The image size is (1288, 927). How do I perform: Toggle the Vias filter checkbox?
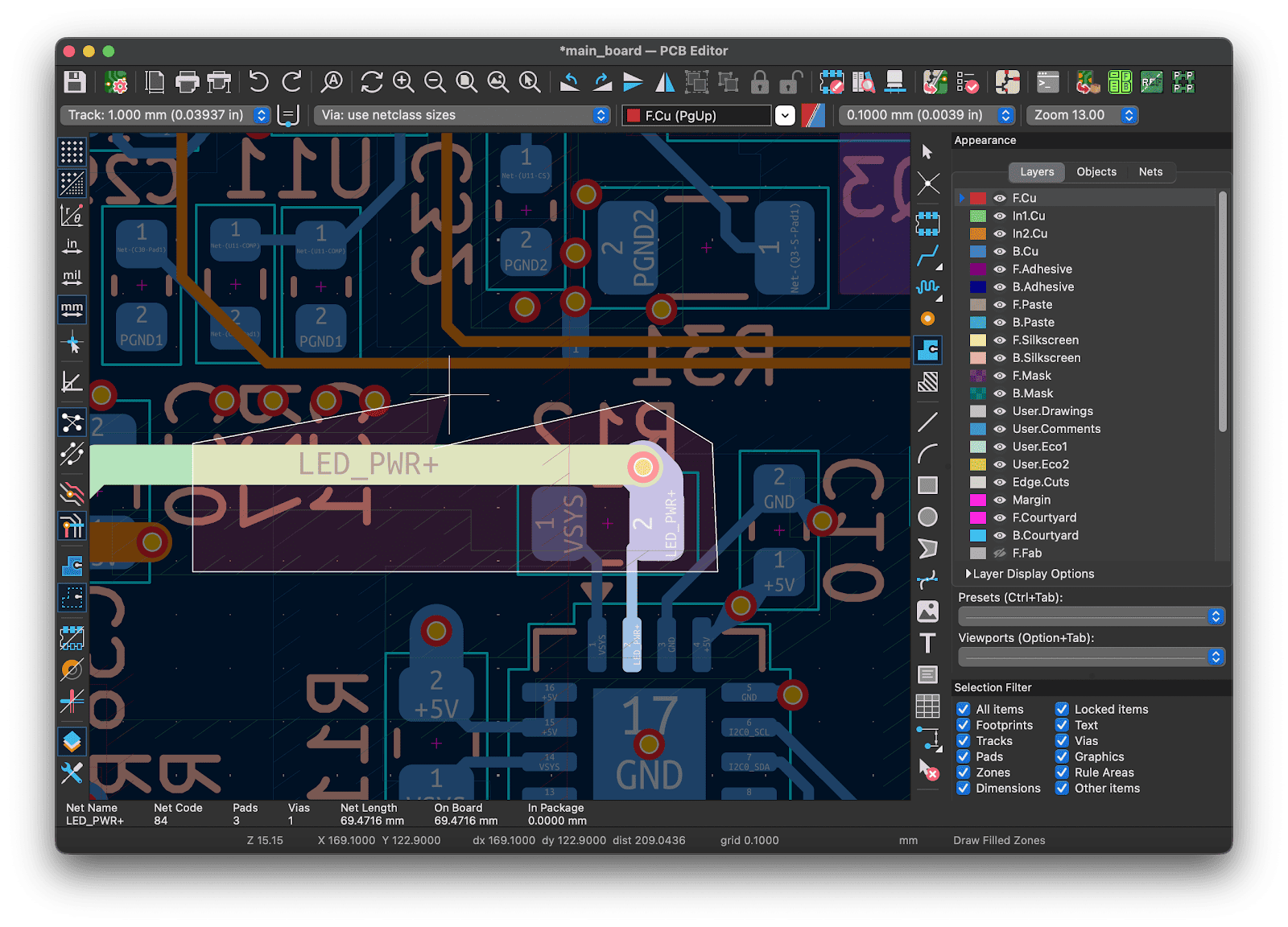[x=1062, y=741]
